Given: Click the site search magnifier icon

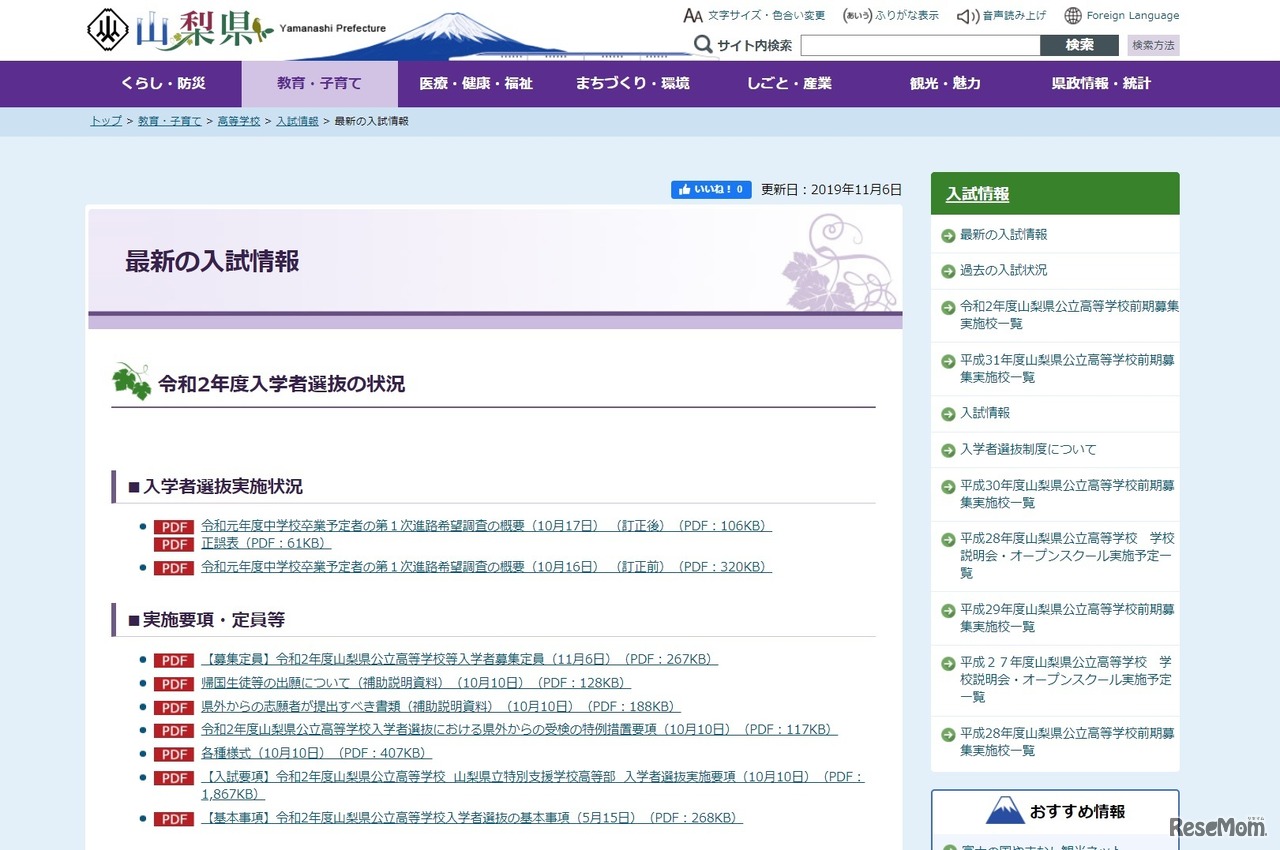Looking at the screenshot, I should pyautogui.click(x=705, y=44).
